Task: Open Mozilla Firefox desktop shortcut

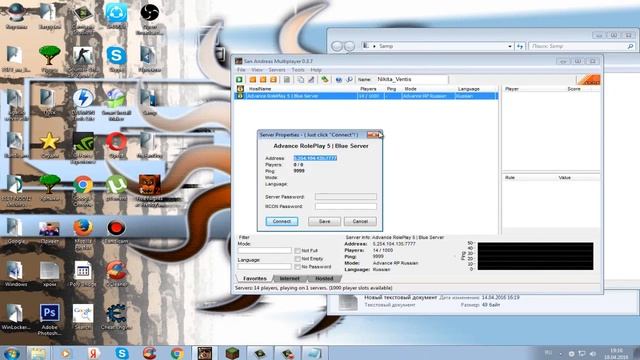Action: point(83,233)
